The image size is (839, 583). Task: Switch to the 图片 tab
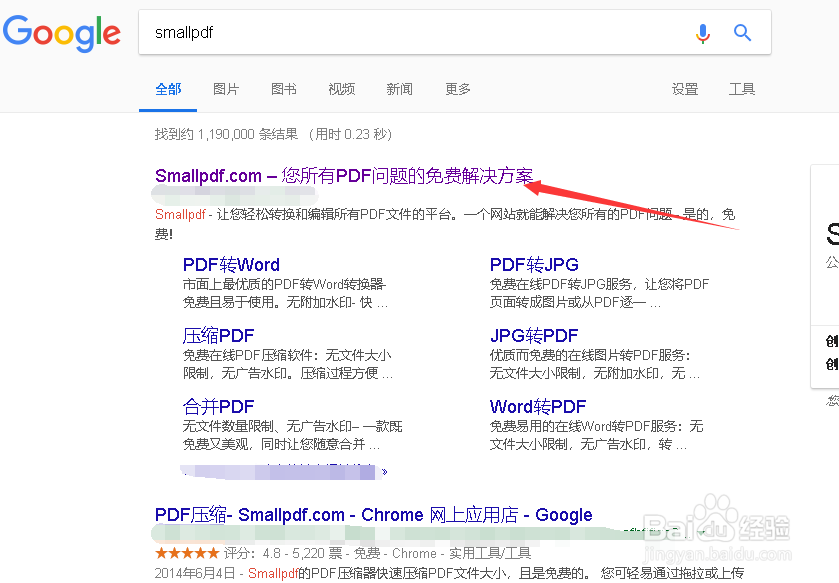[x=226, y=89]
